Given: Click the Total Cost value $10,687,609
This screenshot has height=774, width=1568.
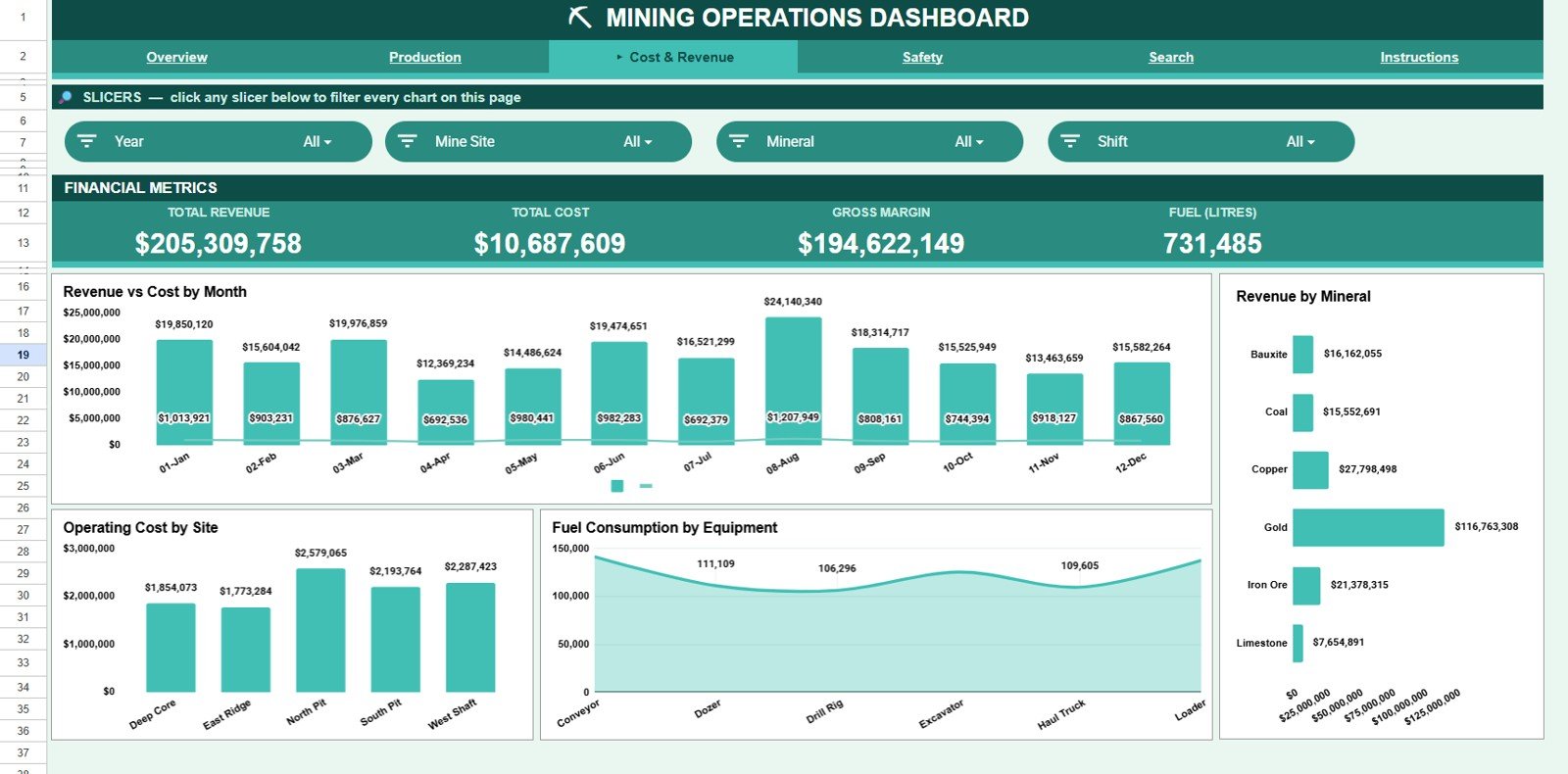Looking at the screenshot, I should tap(550, 243).
